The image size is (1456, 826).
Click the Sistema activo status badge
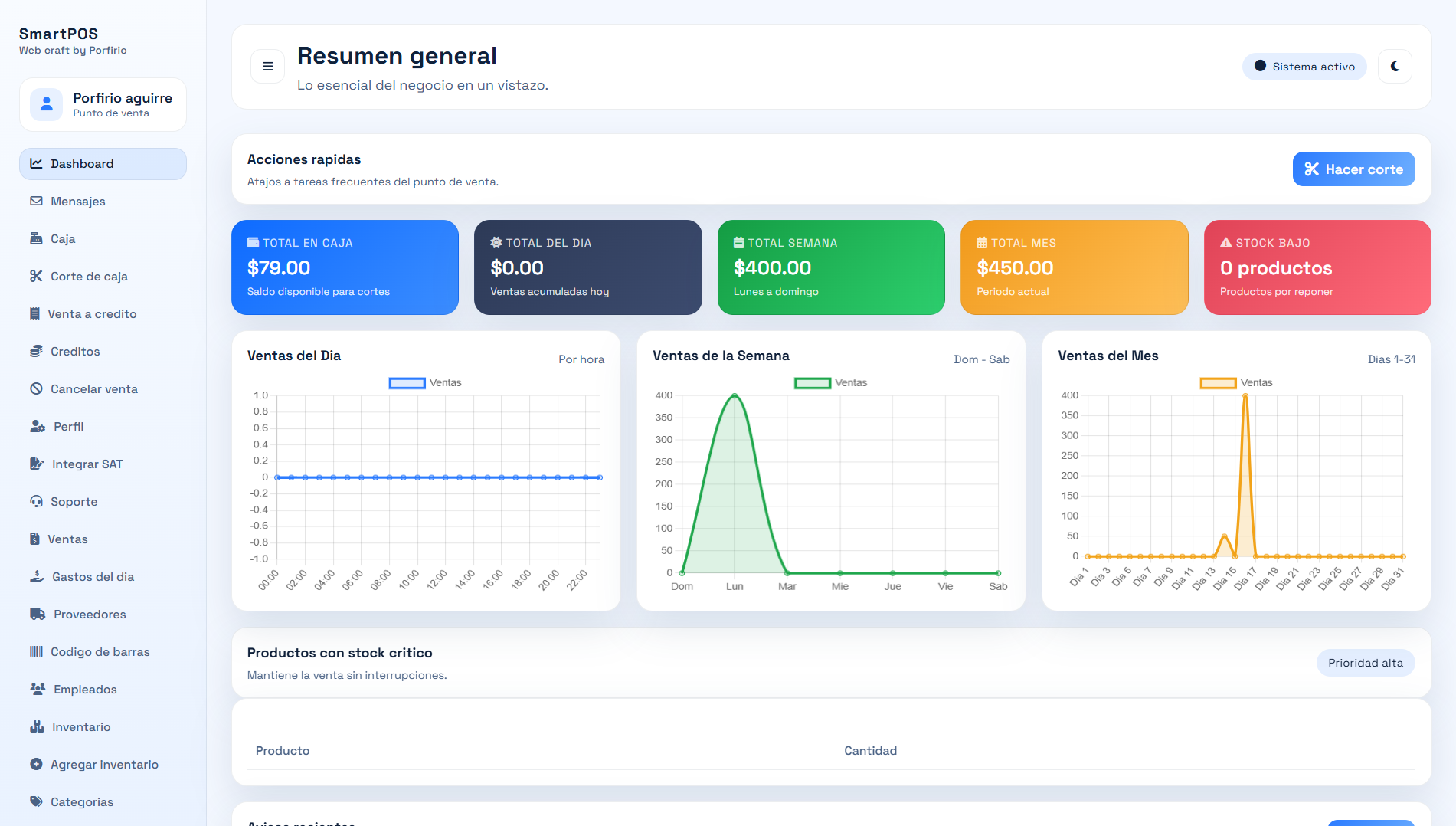[1304, 67]
